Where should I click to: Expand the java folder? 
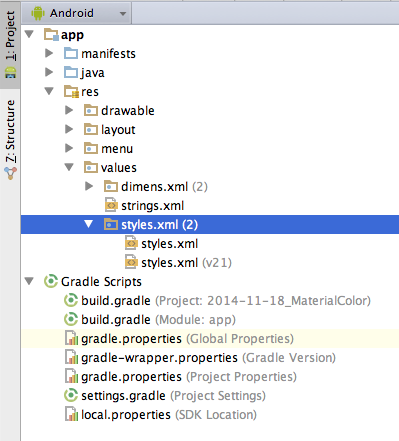(x=49, y=72)
